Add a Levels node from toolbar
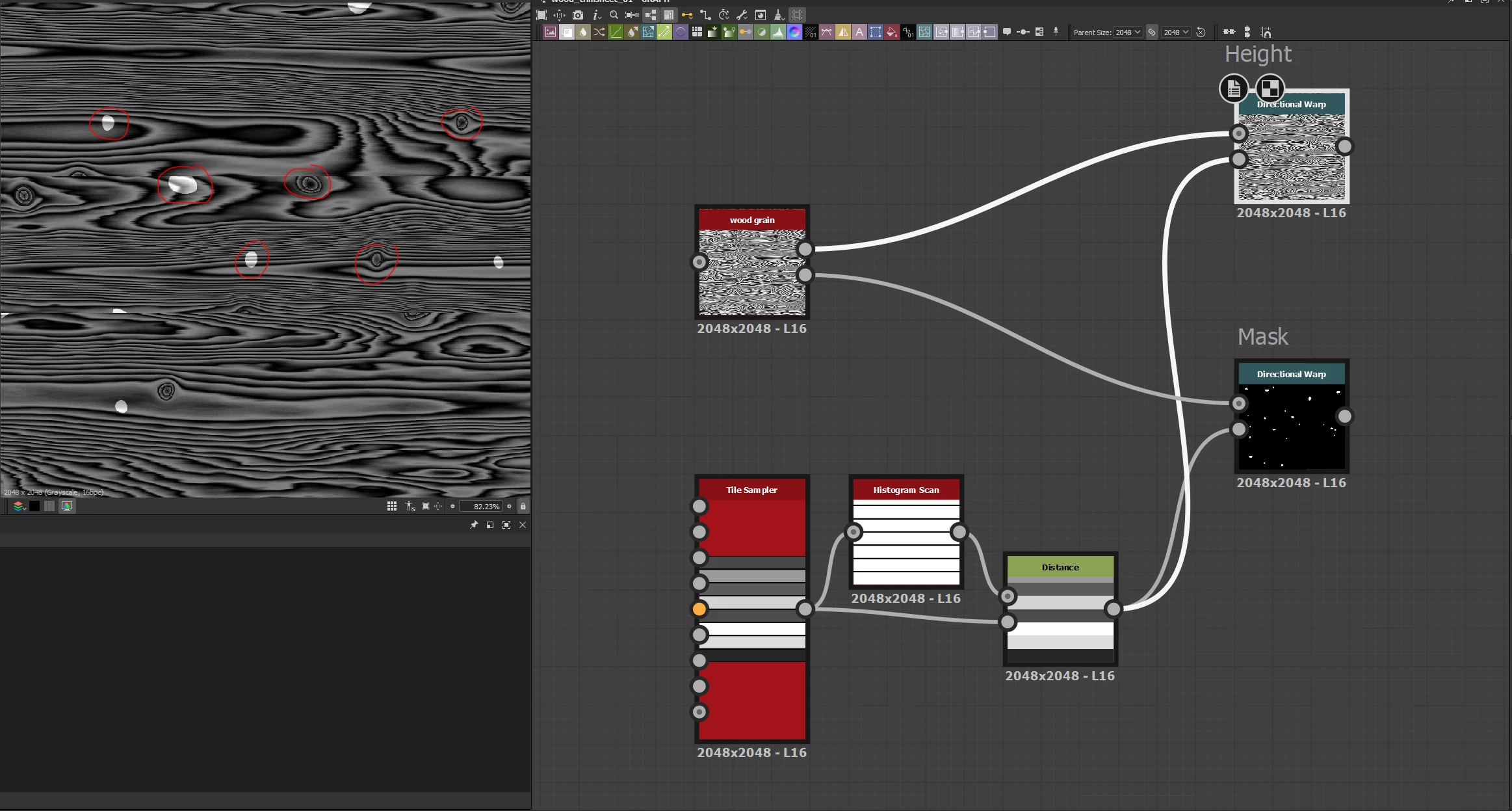 (x=778, y=32)
